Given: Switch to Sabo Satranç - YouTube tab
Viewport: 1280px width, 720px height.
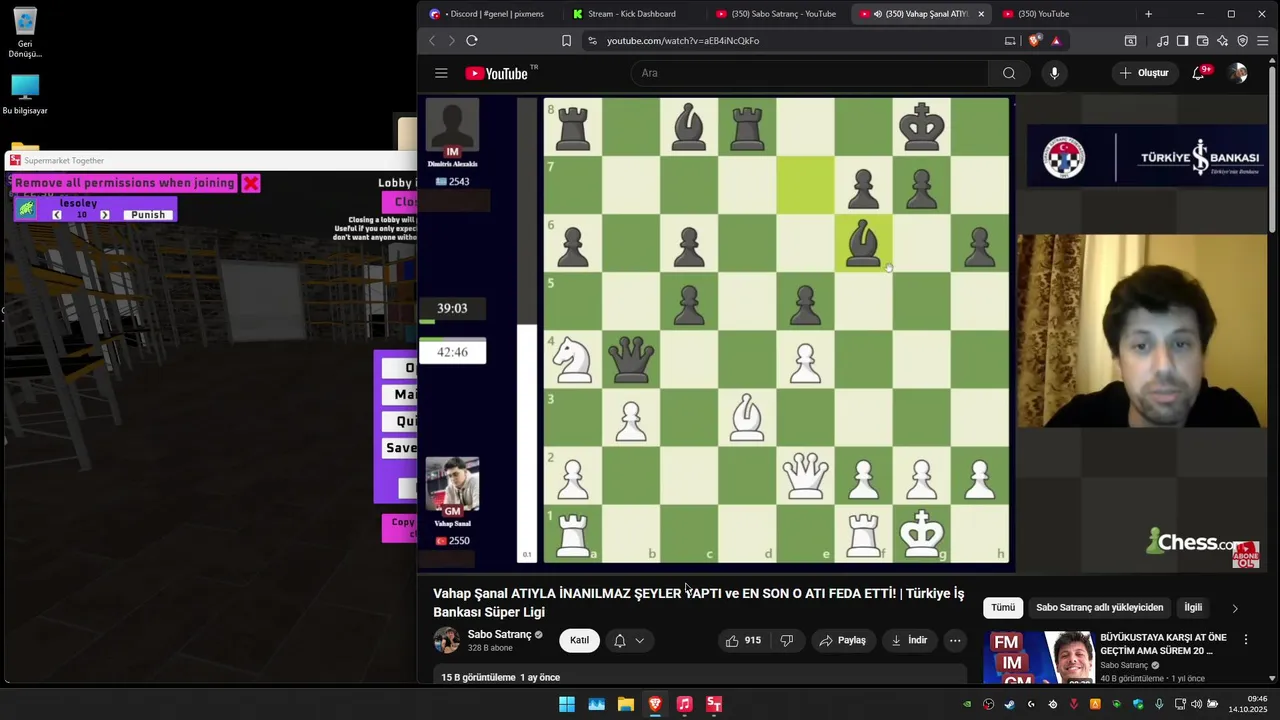Looking at the screenshot, I should pyautogui.click(x=776, y=14).
